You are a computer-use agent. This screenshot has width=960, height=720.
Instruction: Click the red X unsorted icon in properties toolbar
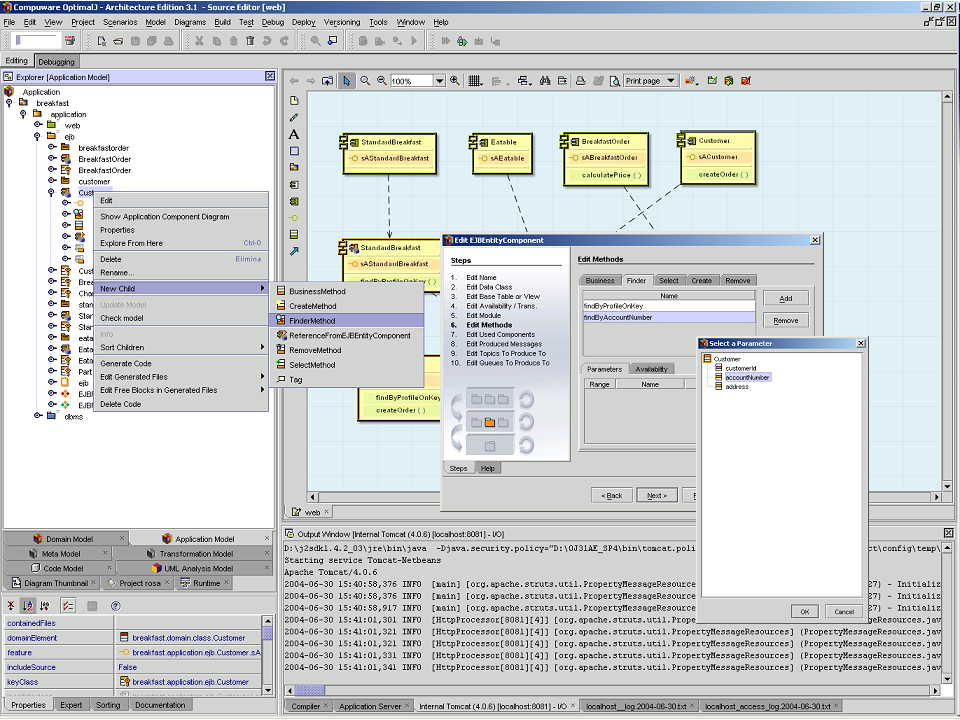(11, 606)
